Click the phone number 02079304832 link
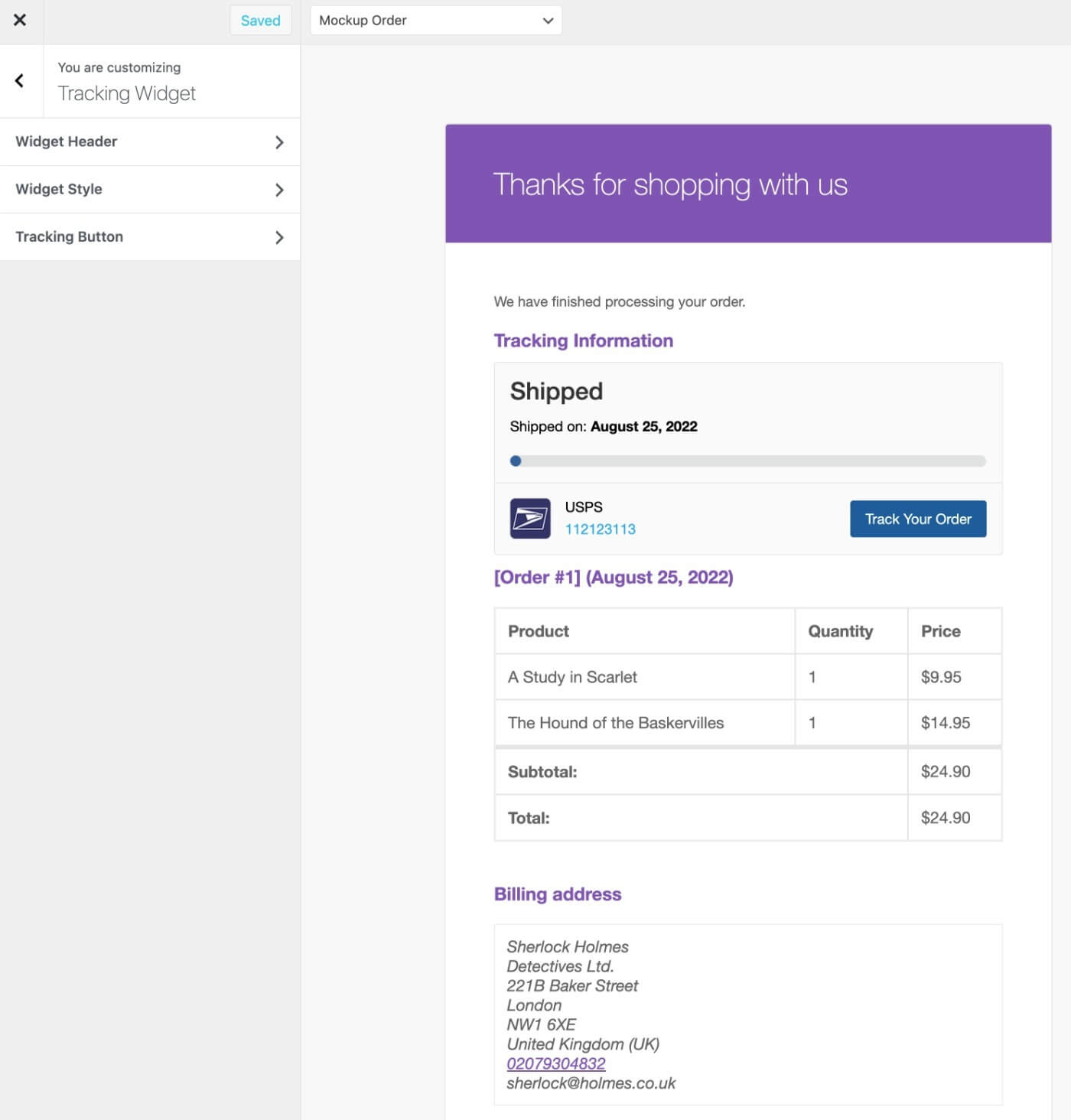1071x1120 pixels. [556, 1063]
